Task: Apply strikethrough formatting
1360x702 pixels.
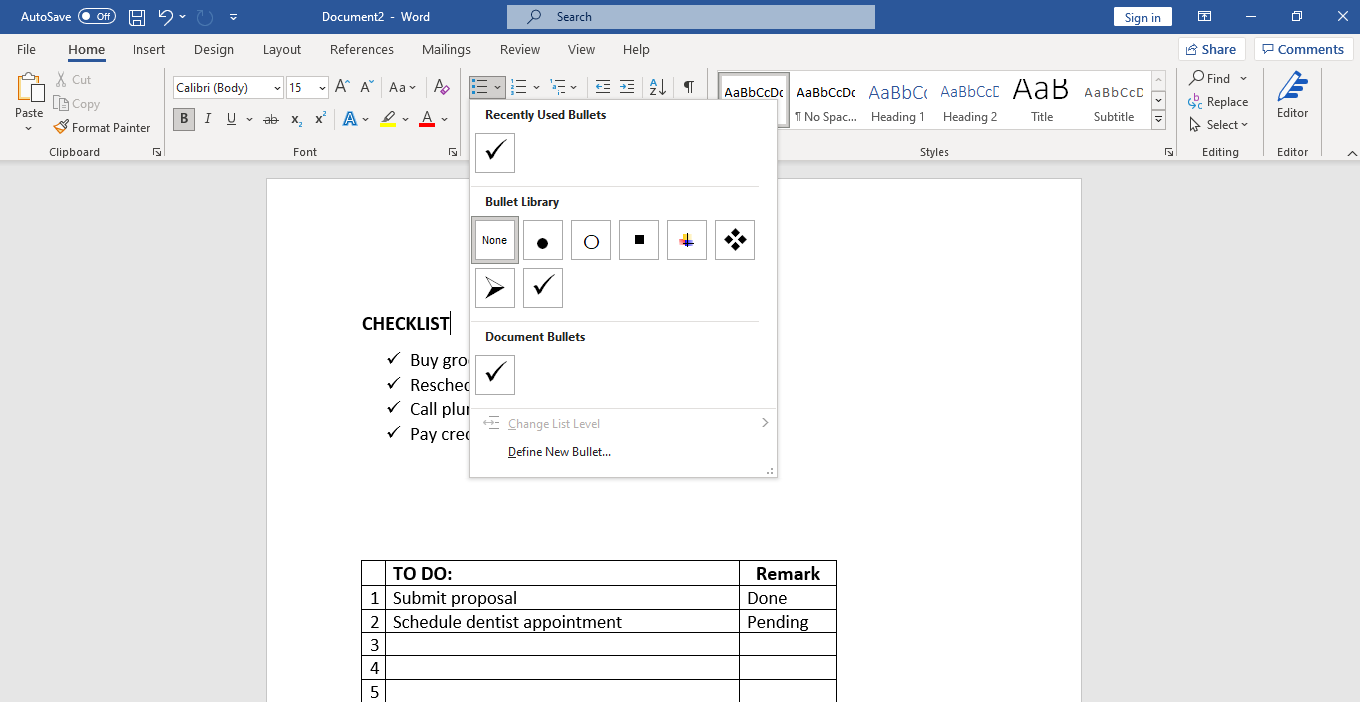Action: [x=270, y=119]
